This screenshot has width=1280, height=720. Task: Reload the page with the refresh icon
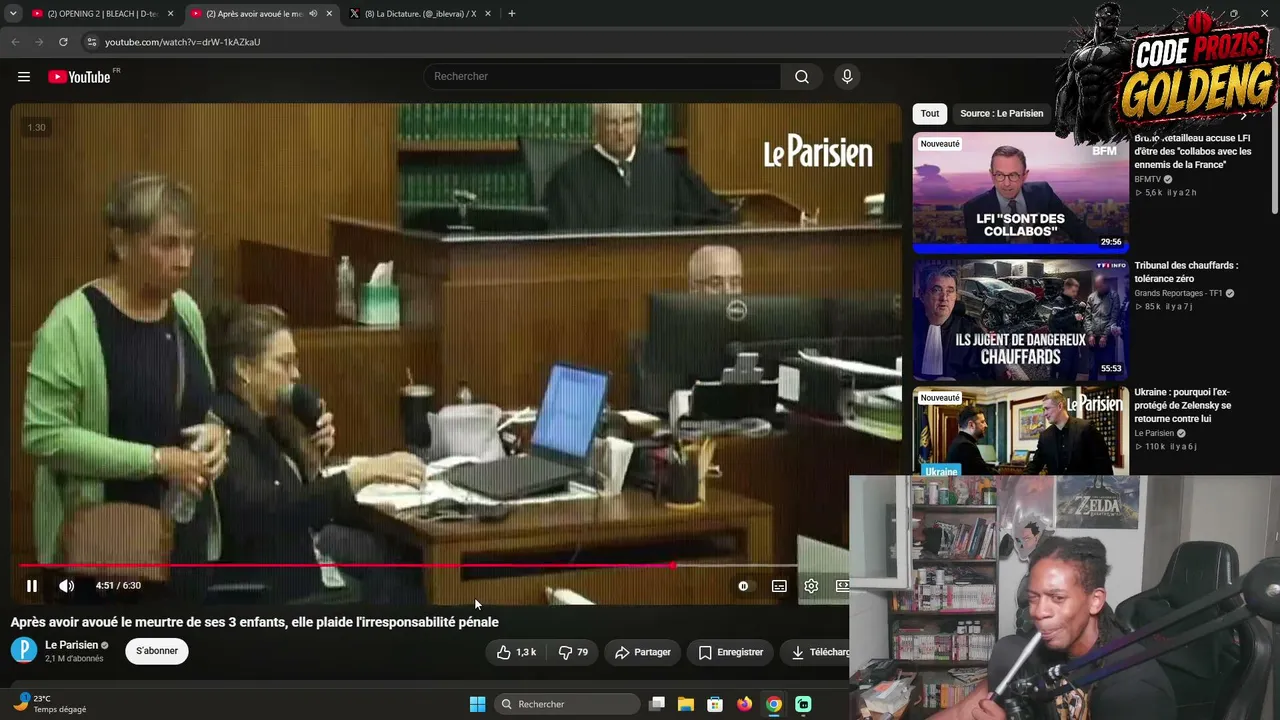(63, 42)
